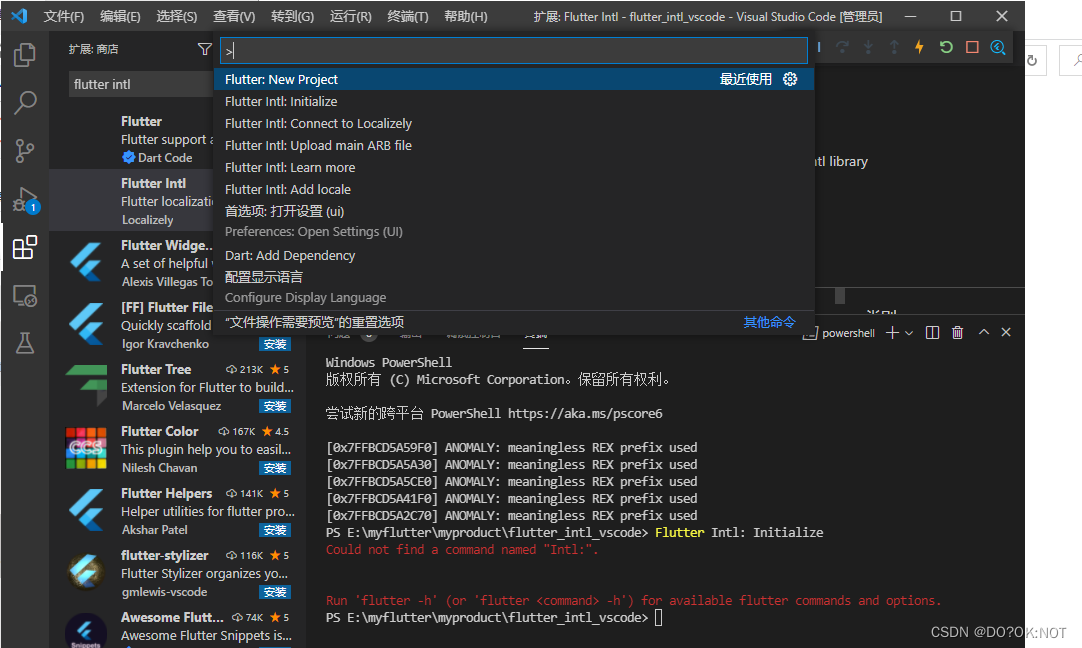Screen dimensions: 1082x648
Task: Run Flutter Intl: Initialize command
Action: [514, 101]
